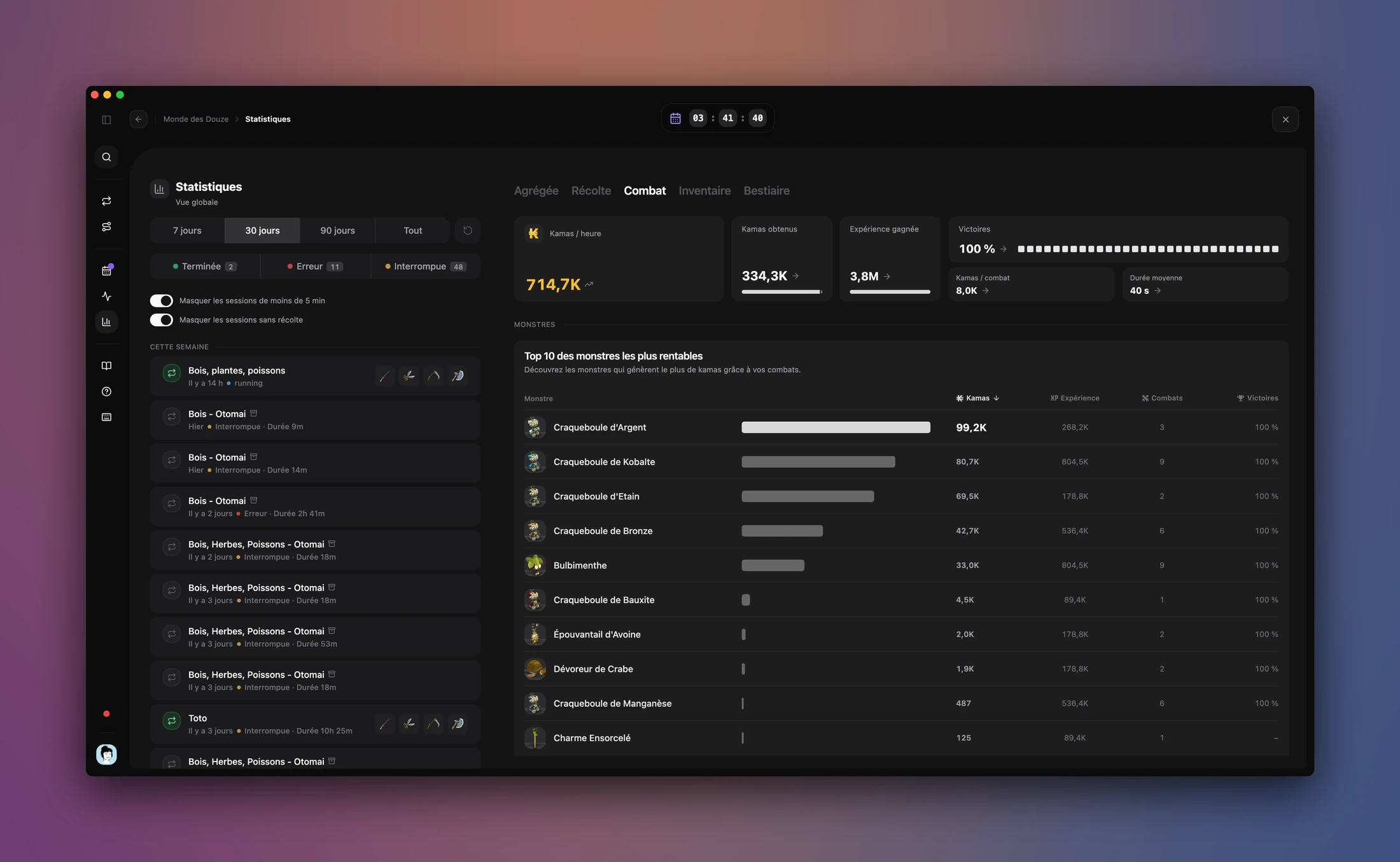The width and height of the screenshot is (1400, 862).
Task: Sort table by Victoires column
Action: (1257, 398)
